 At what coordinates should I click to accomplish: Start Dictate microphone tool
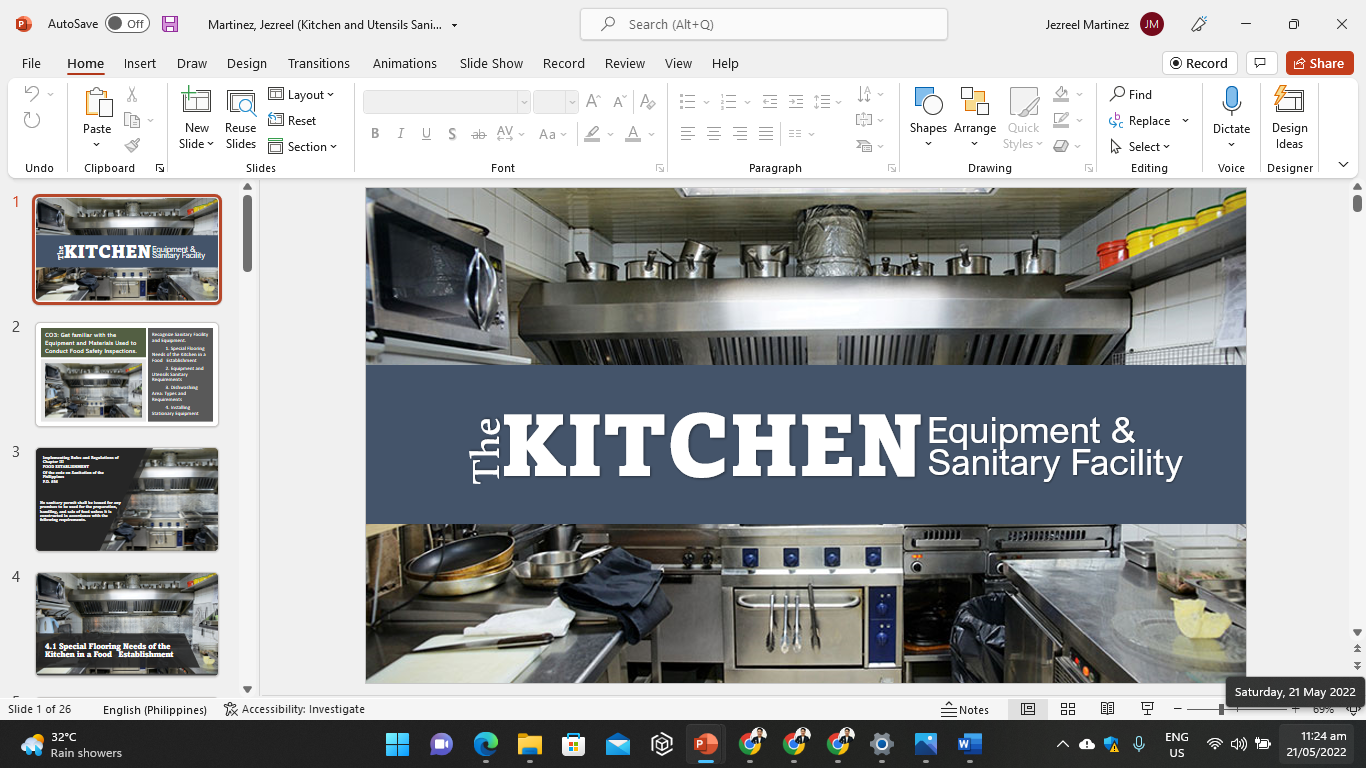[x=1231, y=101]
